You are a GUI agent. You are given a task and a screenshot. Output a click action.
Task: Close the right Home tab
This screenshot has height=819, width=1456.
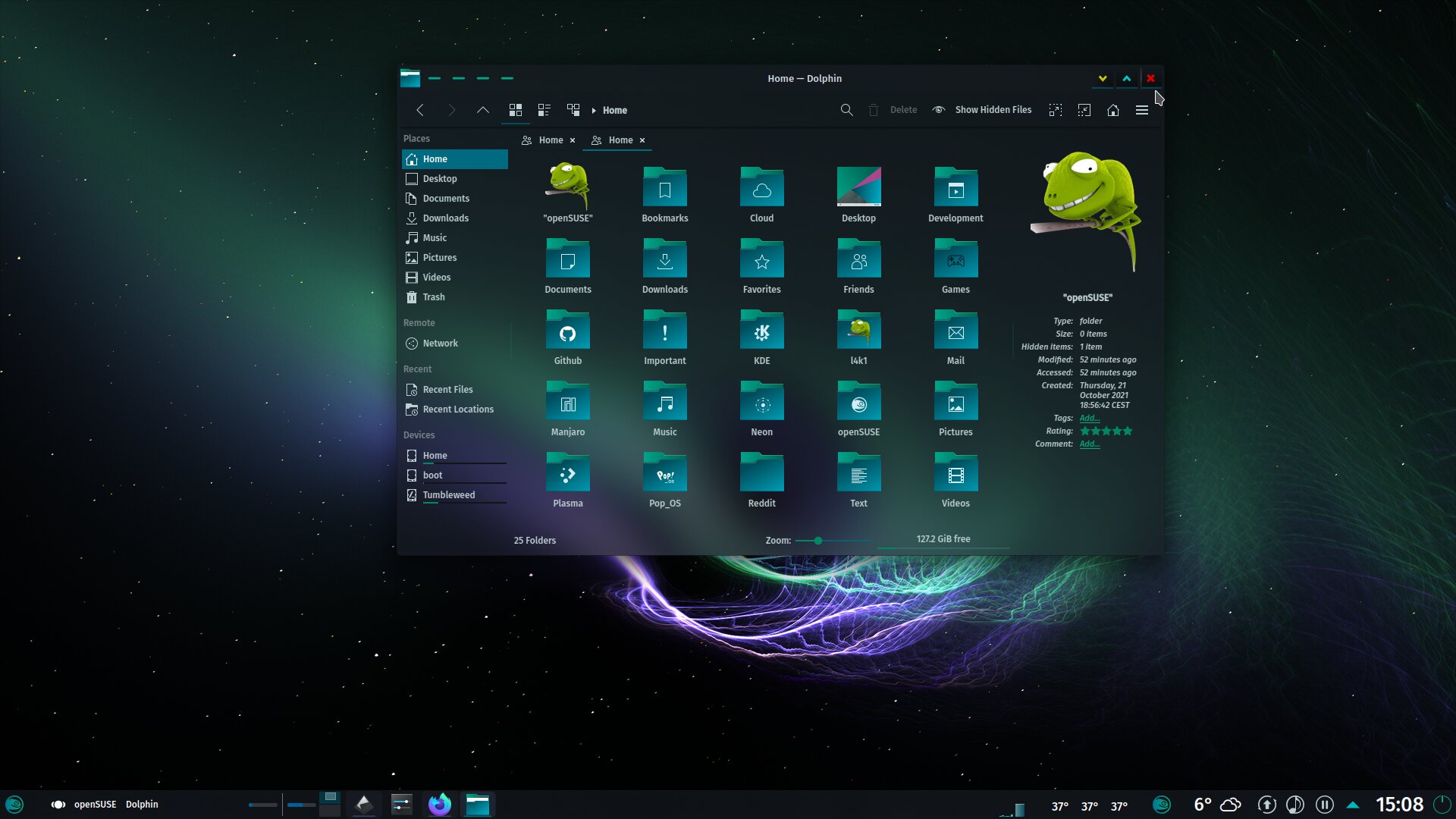[x=642, y=140]
